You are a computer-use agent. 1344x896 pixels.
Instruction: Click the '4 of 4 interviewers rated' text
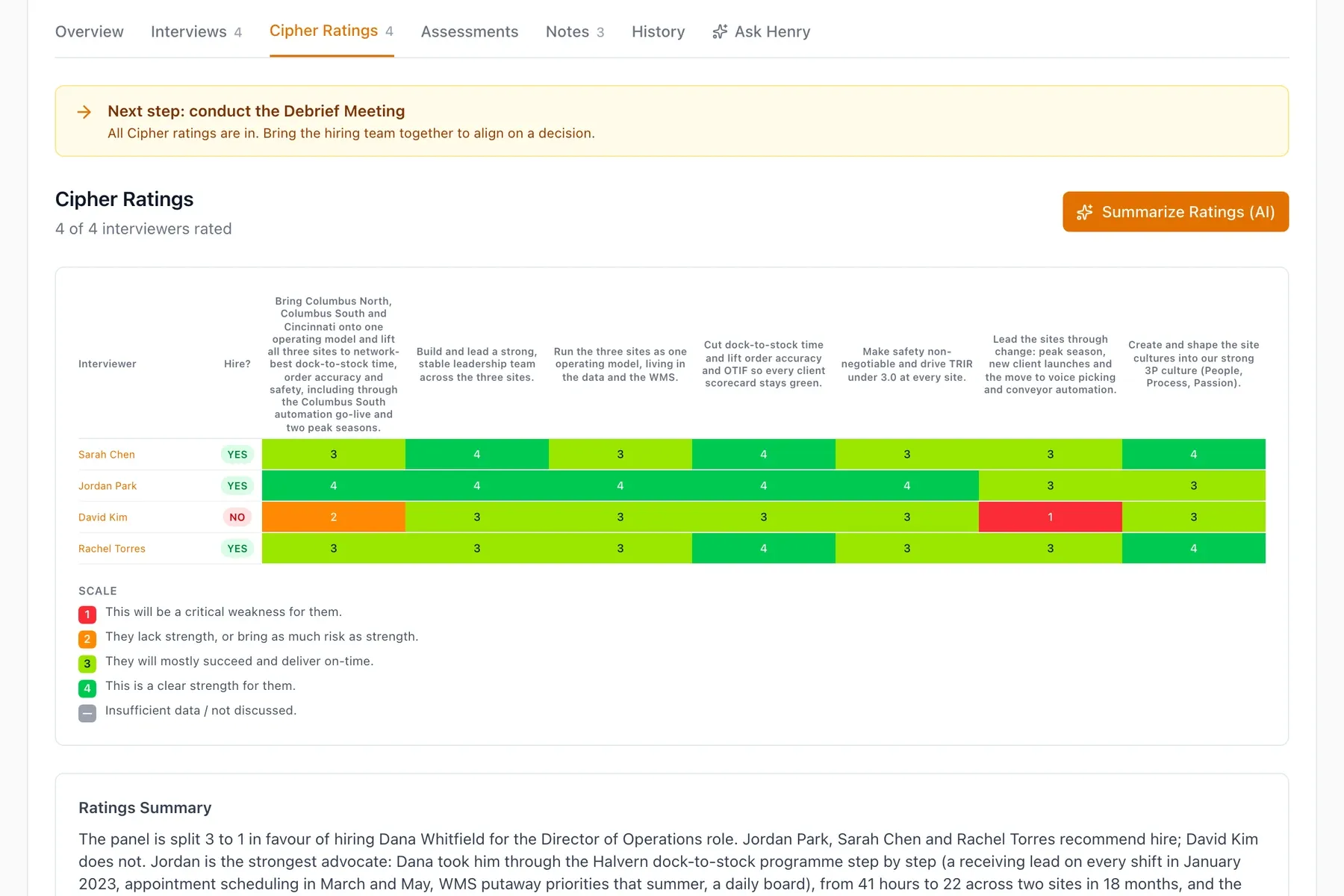point(143,228)
